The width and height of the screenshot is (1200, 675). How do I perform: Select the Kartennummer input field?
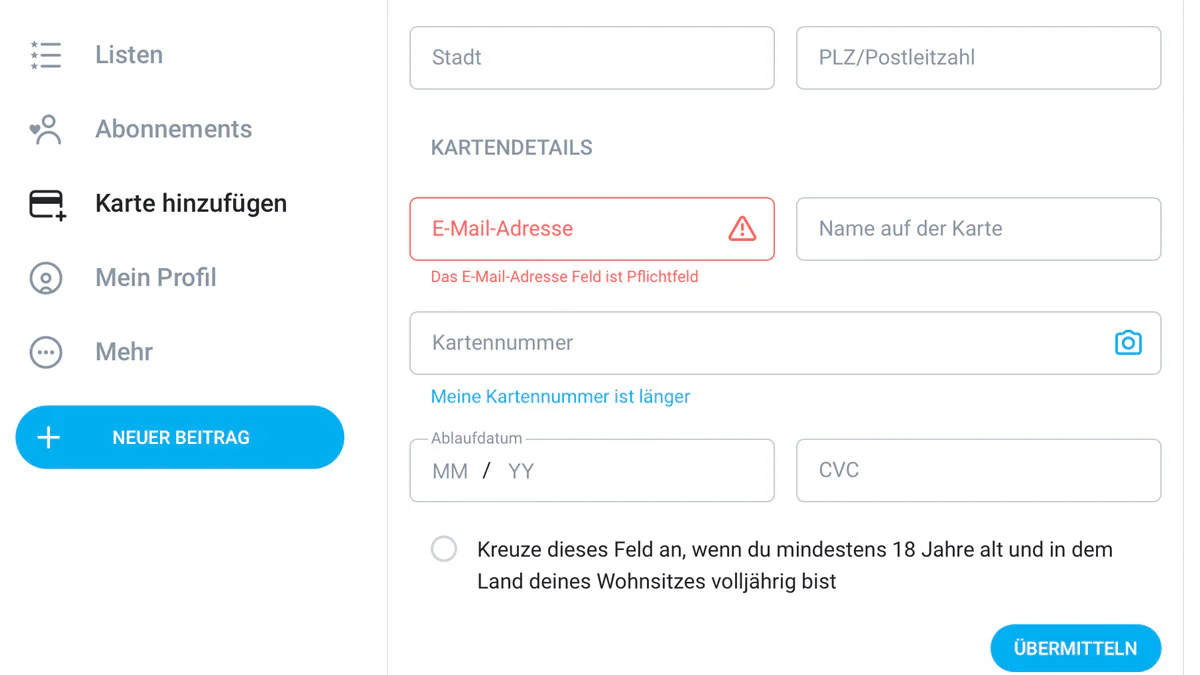760,343
